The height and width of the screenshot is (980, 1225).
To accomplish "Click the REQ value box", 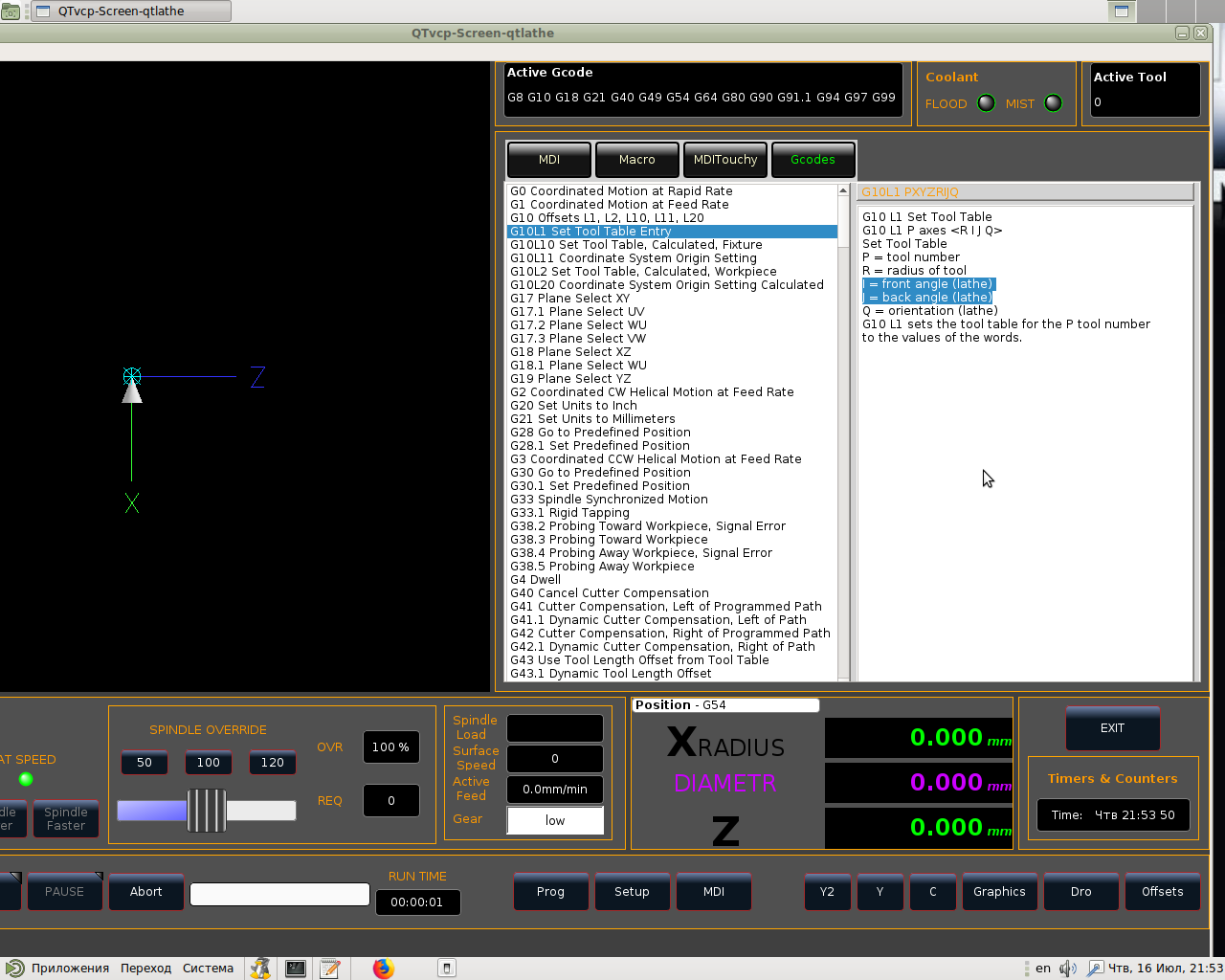I will click(390, 801).
